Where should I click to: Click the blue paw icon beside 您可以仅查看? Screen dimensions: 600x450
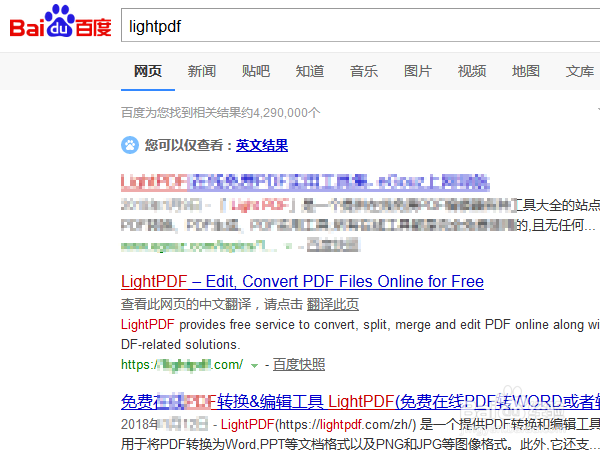click(130, 145)
